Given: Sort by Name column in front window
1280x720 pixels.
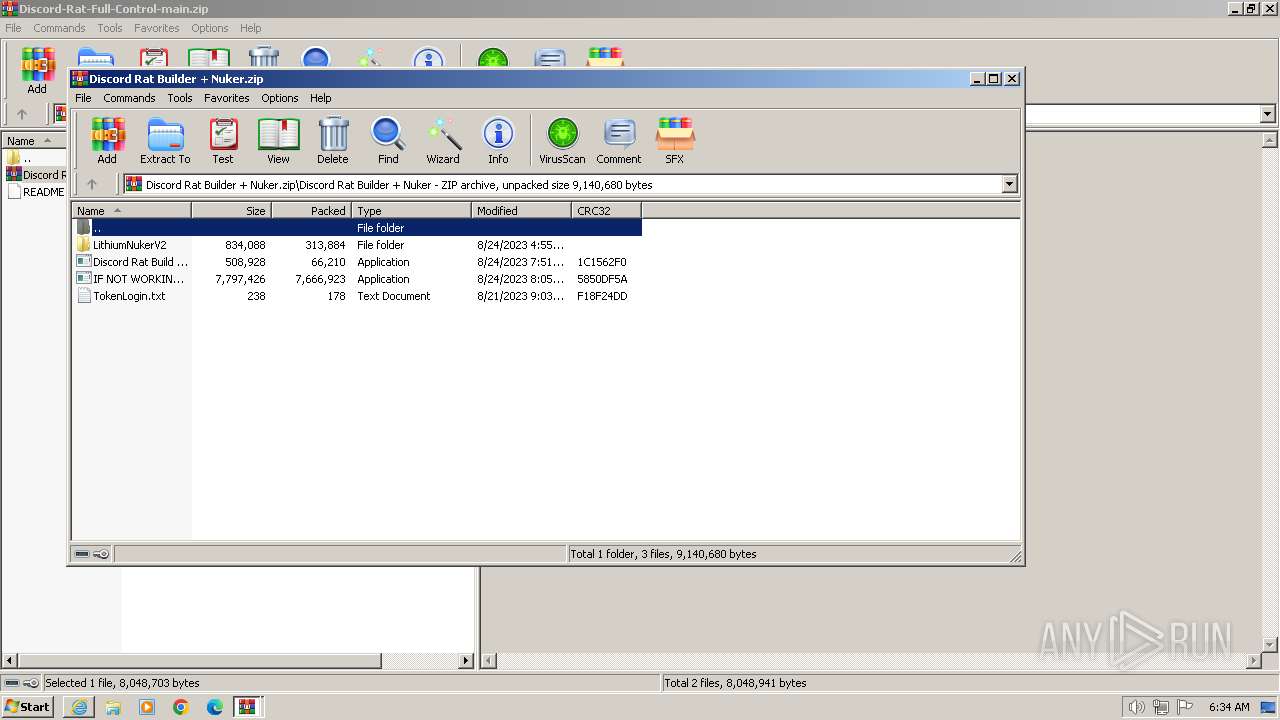Looking at the screenshot, I should pos(131,211).
